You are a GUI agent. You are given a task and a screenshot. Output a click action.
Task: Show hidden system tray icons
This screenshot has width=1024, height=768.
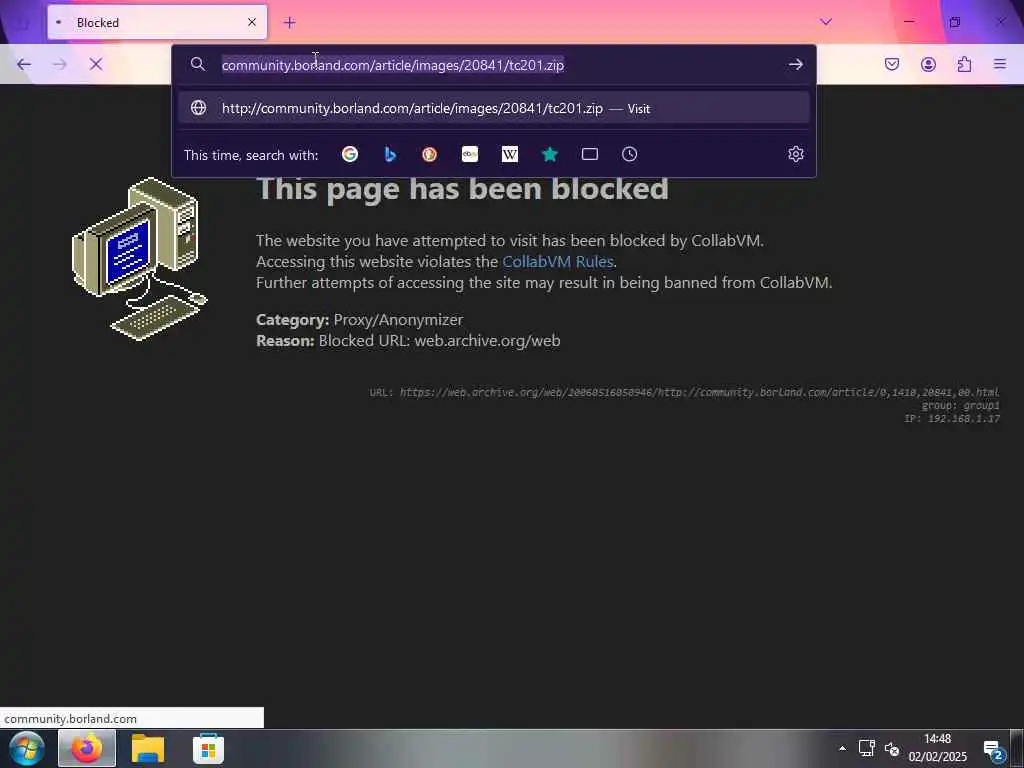point(842,748)
